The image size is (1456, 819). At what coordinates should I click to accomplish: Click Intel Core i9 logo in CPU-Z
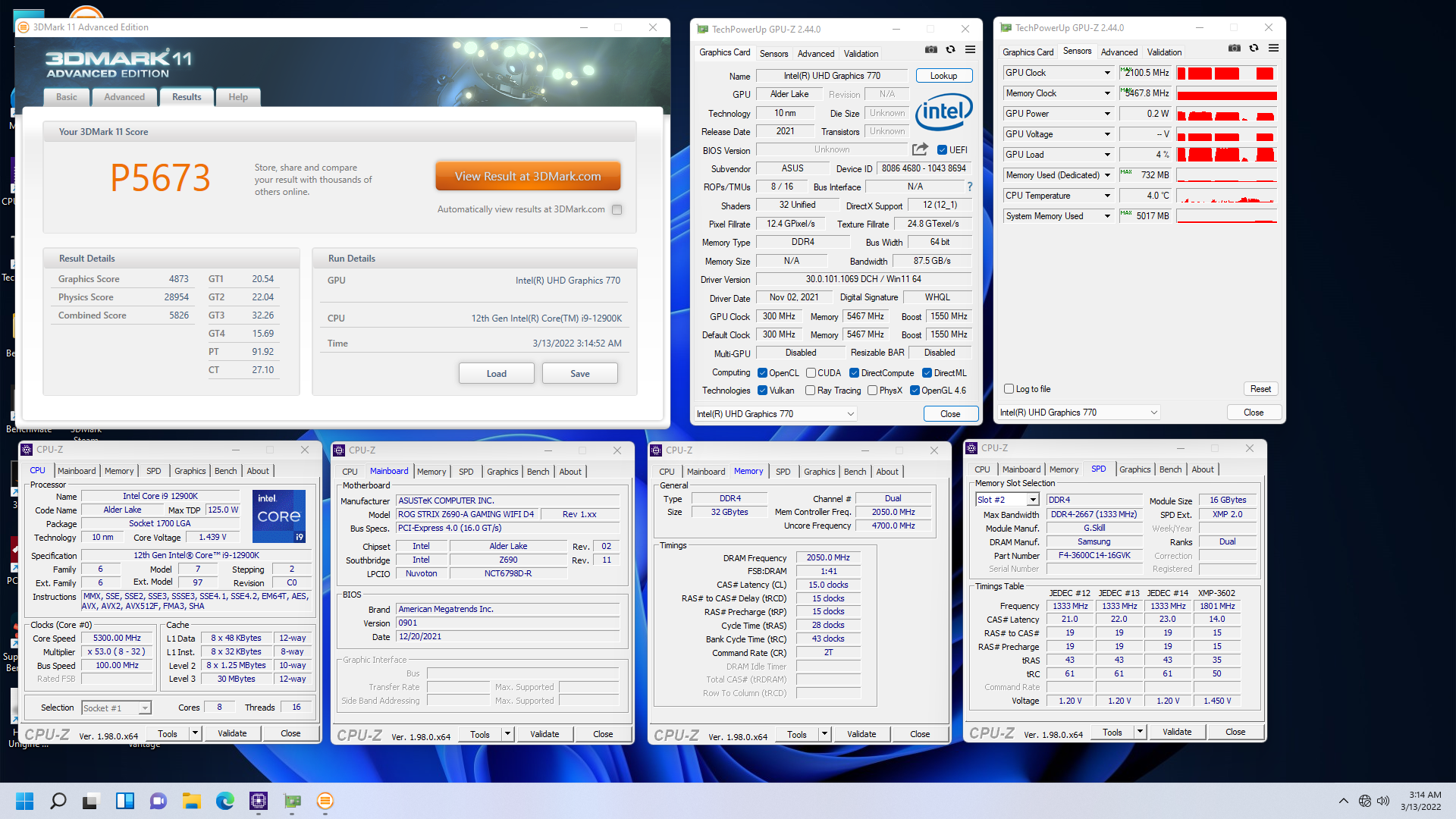279,516
